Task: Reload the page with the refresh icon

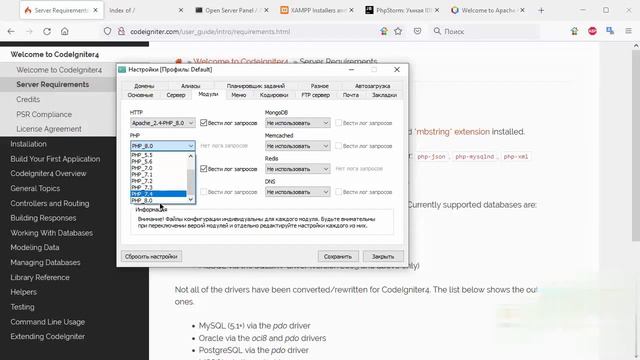Action: point(47,31)
